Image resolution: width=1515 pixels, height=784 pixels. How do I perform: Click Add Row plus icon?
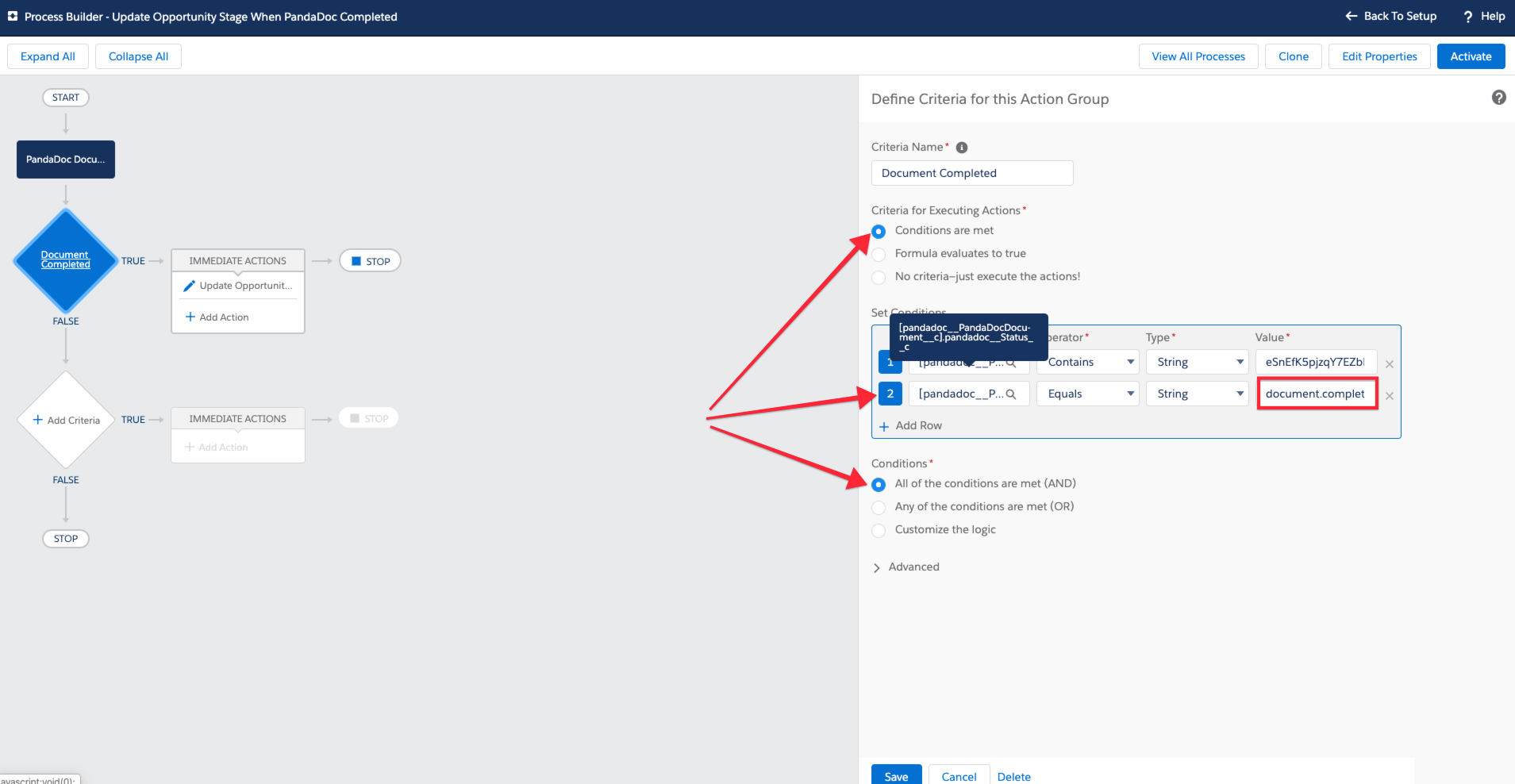coord(884,426)
